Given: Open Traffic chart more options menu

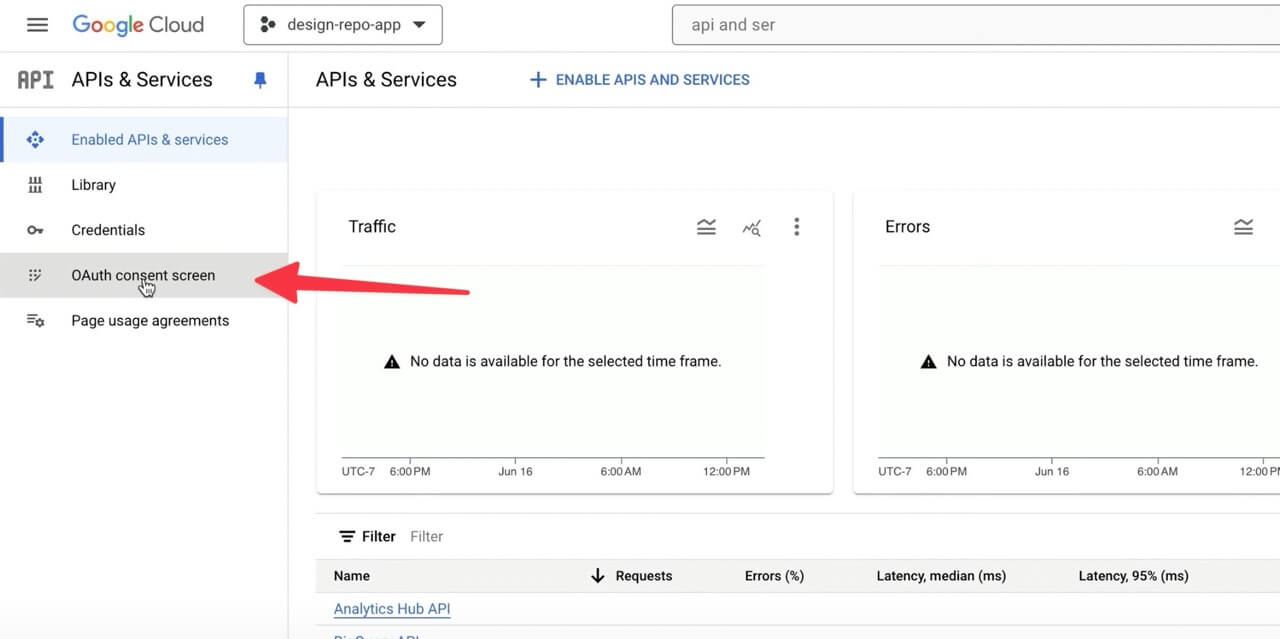Looking at the screenshot, I should 796,227.
